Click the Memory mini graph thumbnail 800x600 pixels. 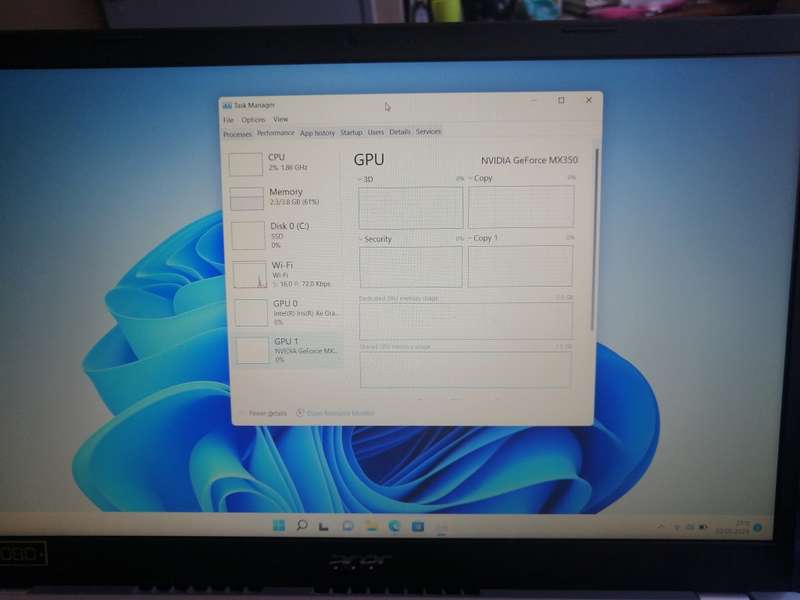(246, 198)
